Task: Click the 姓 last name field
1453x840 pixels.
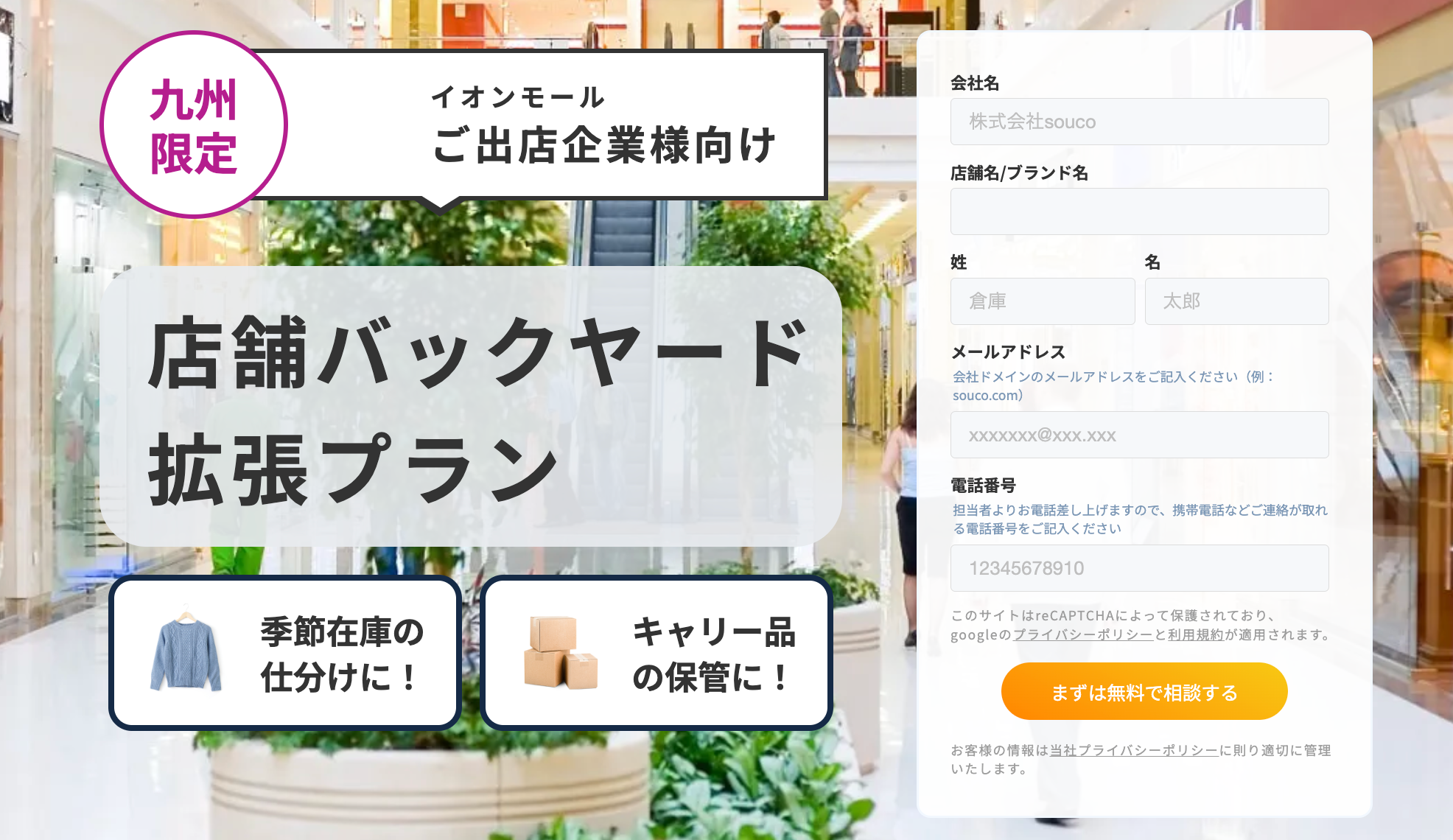Action: pos(1043,301)
